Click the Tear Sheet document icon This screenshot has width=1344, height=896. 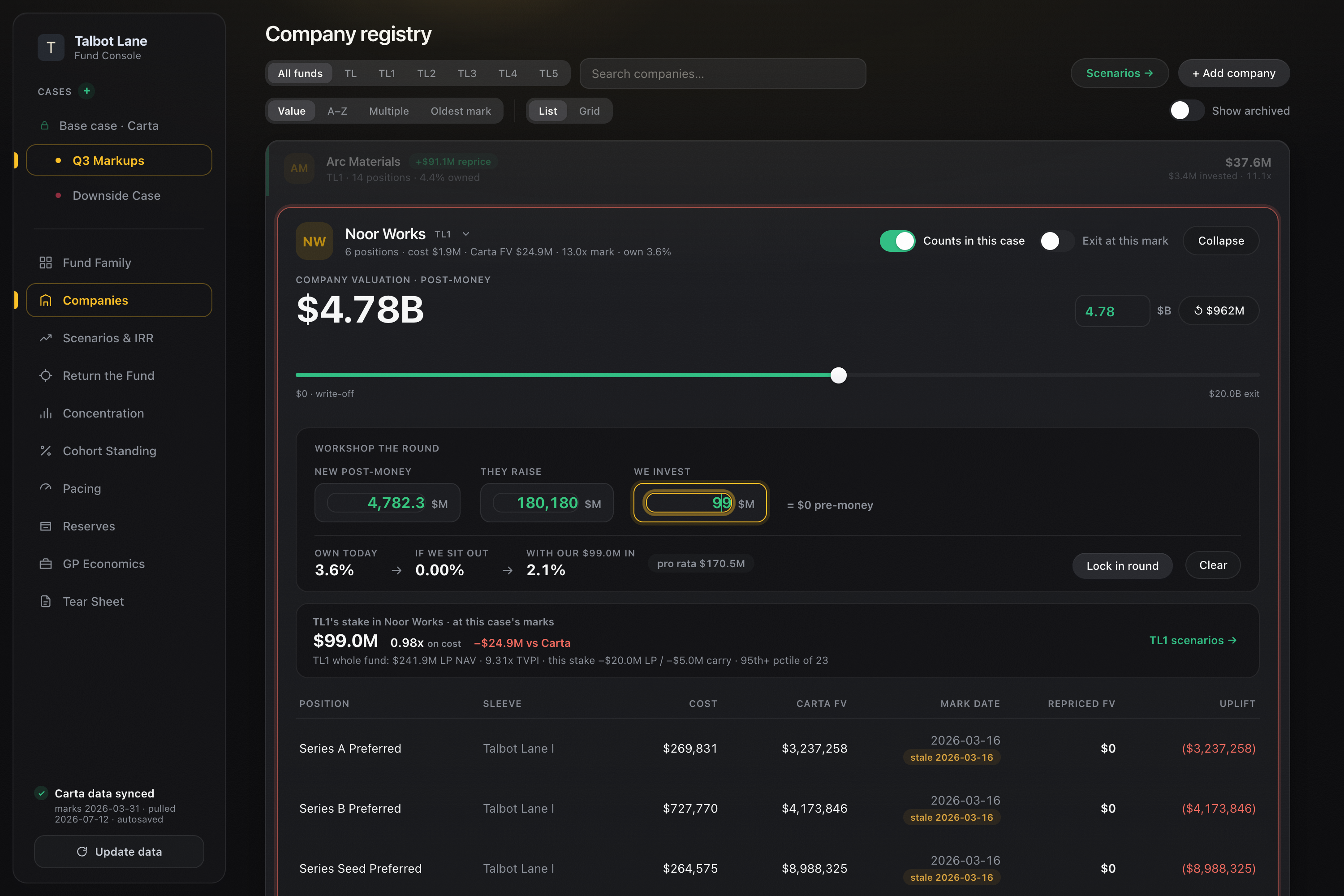(x=46, y=601)
